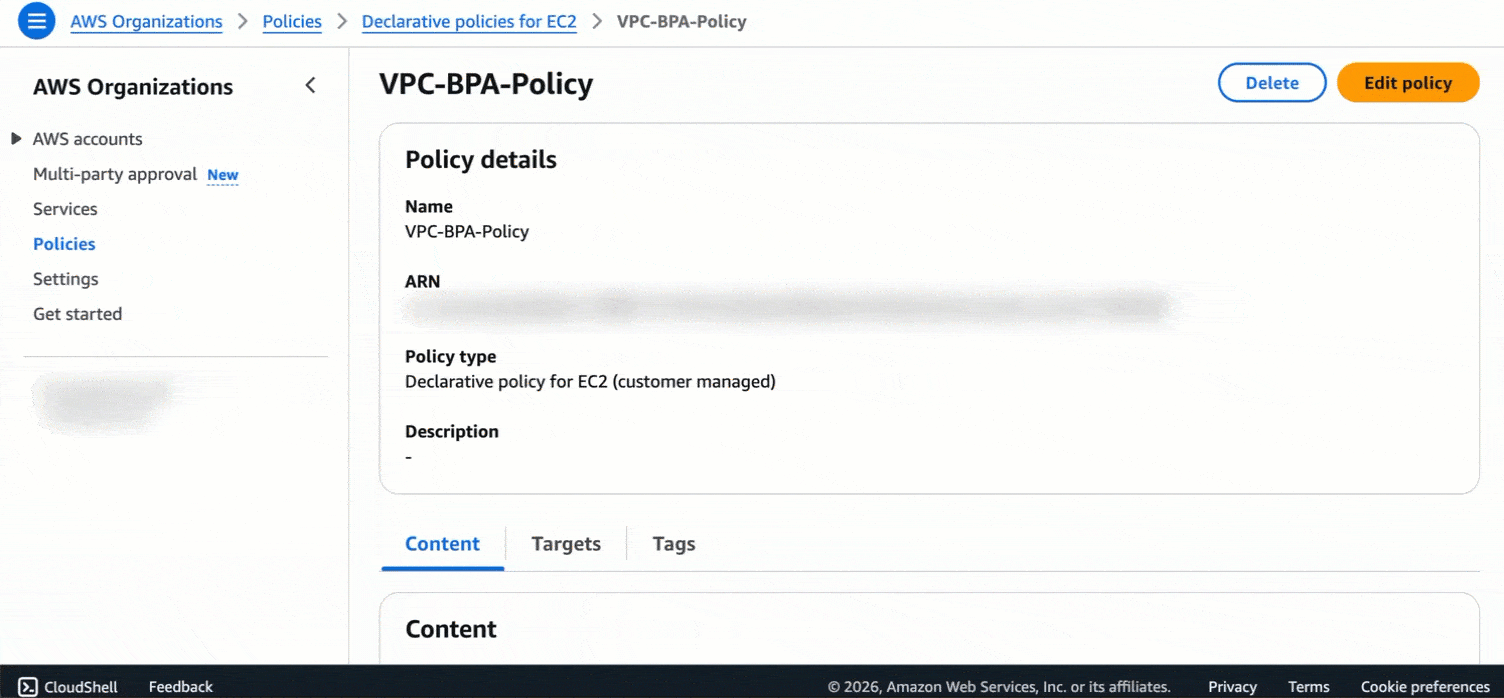Open Get started in the sidebar
The width and height of the screenshot is (1504, 698).
point(77,314)
